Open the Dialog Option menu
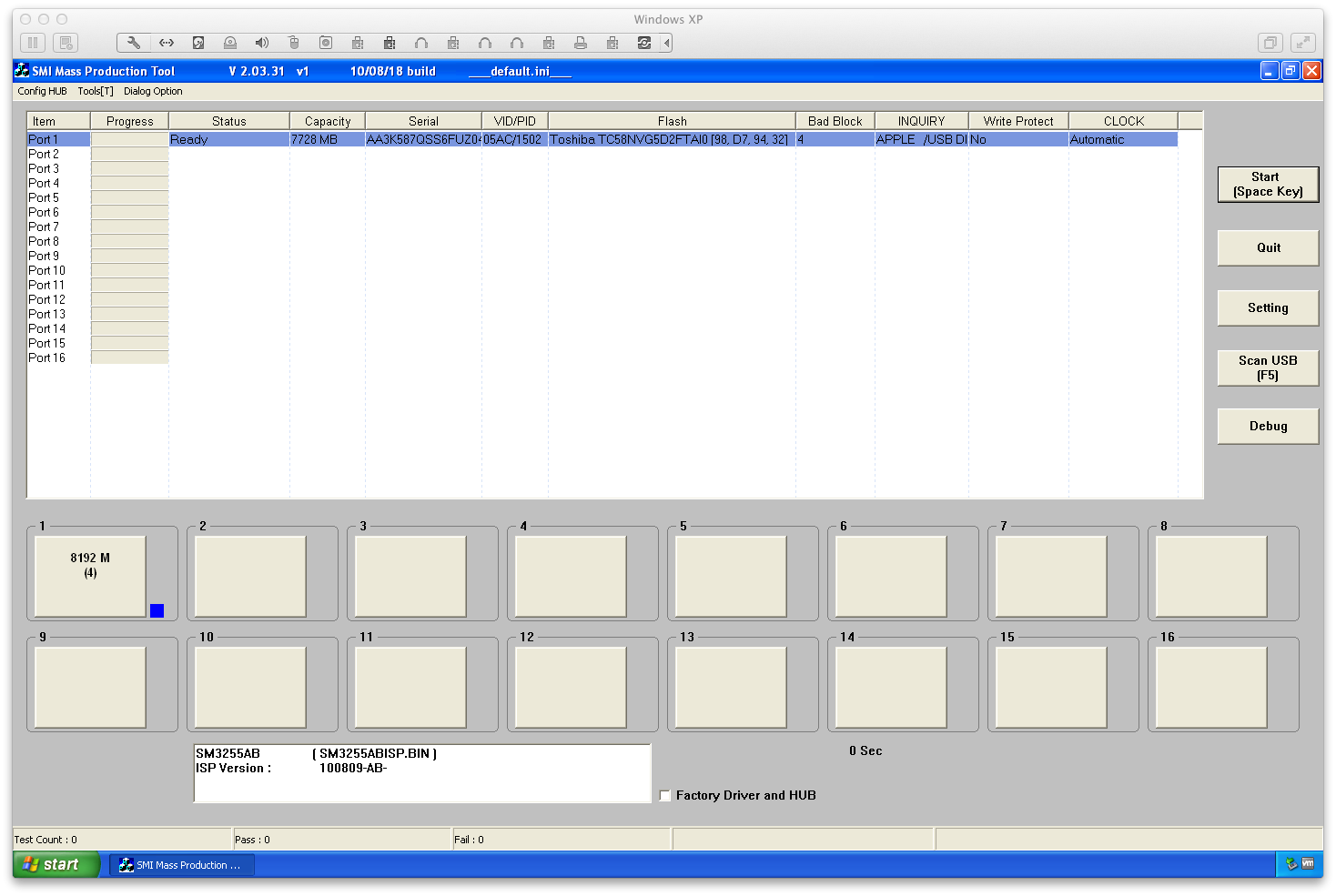Screen dimensions: 1336x896 coord(153,91)
